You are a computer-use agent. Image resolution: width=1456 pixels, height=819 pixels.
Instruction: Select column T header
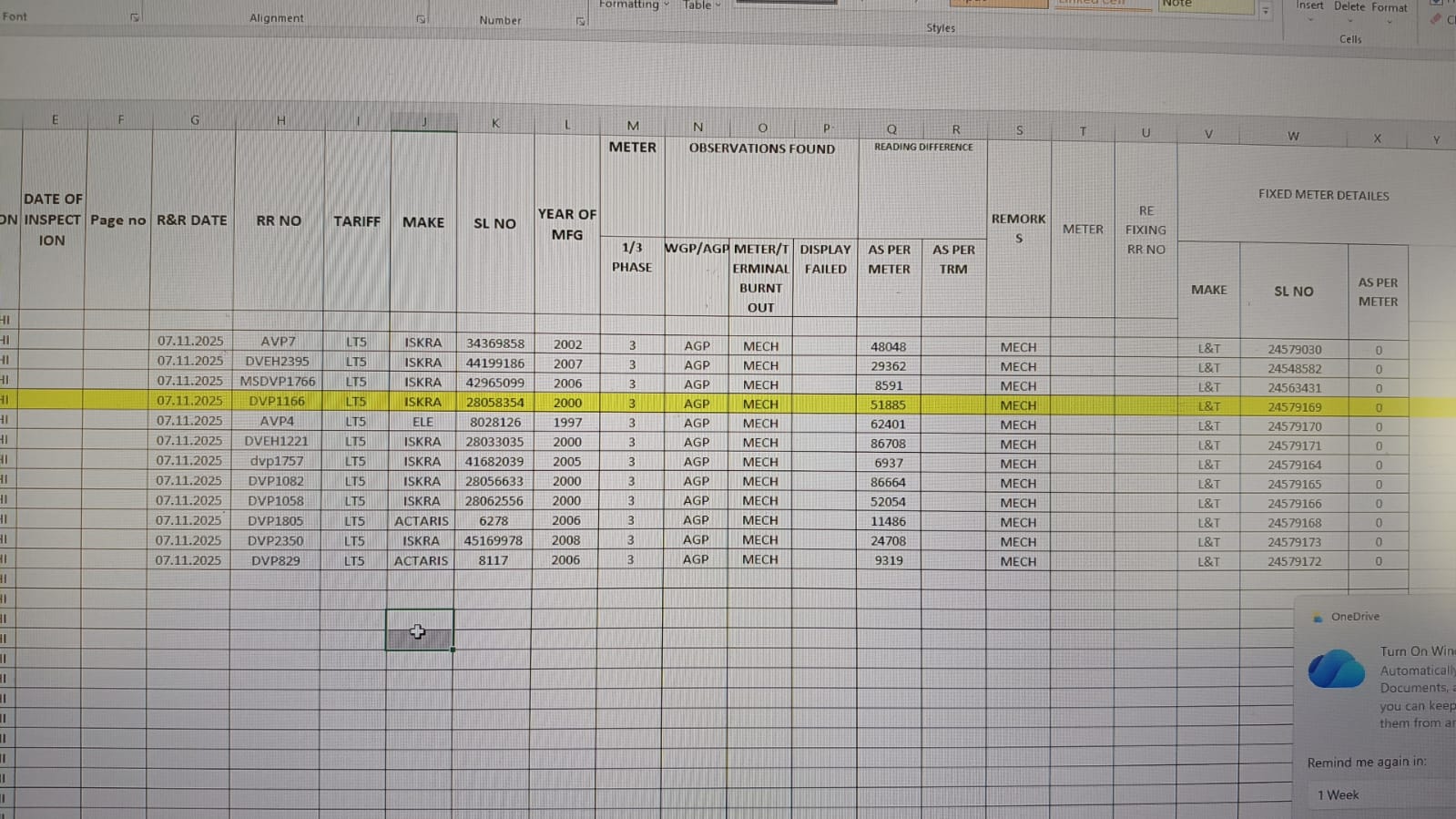1083,131
